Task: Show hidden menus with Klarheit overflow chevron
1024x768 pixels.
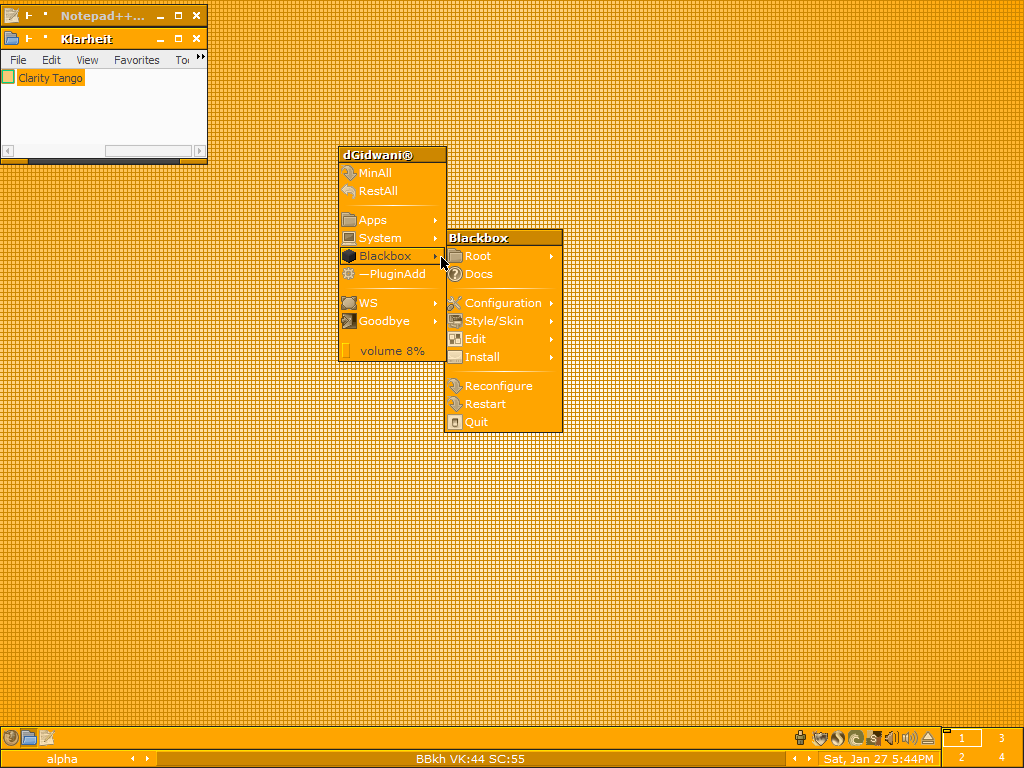Action: tap(200, 57)
